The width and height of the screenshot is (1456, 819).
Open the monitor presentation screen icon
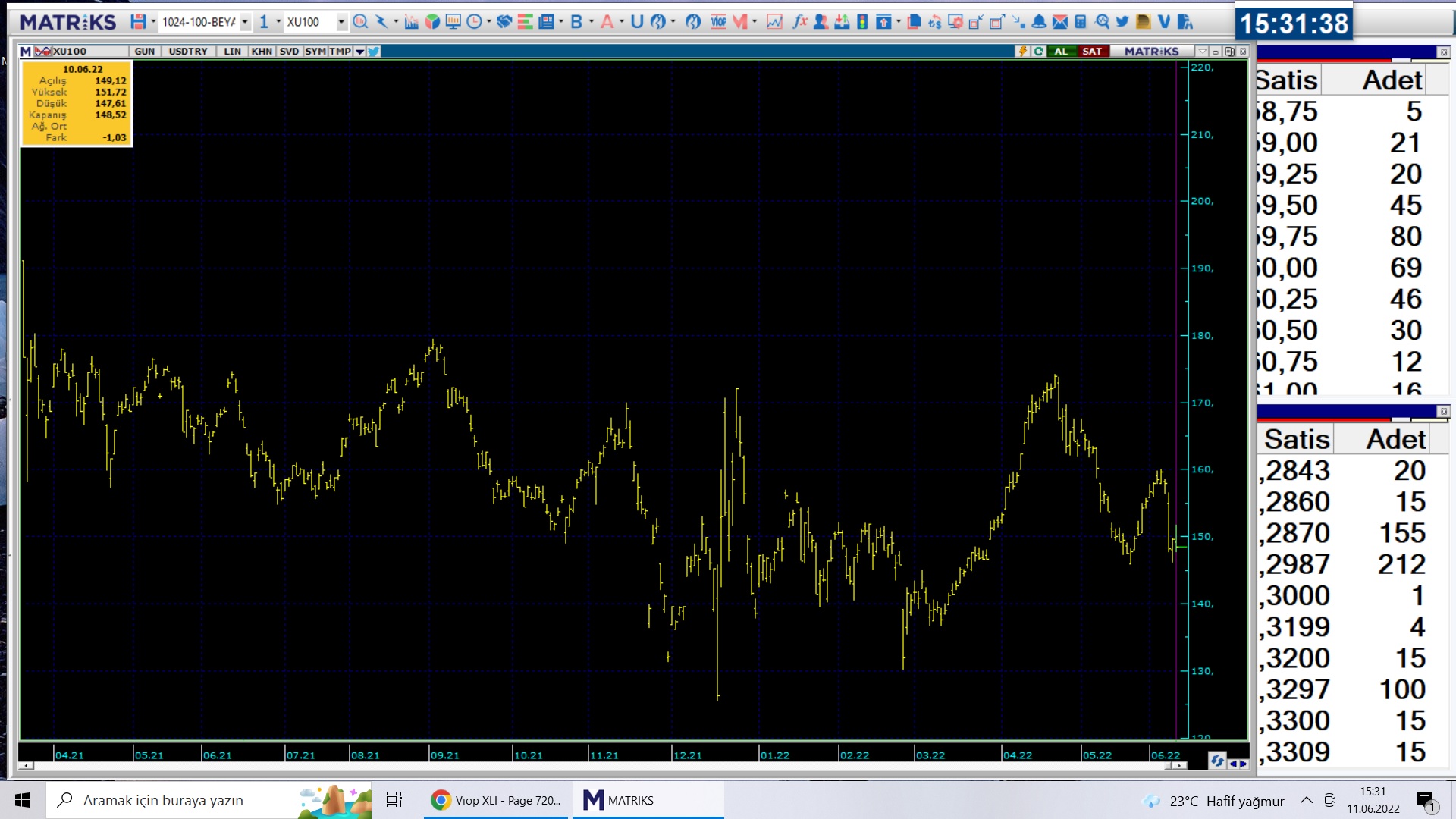[x=453, y=22]
